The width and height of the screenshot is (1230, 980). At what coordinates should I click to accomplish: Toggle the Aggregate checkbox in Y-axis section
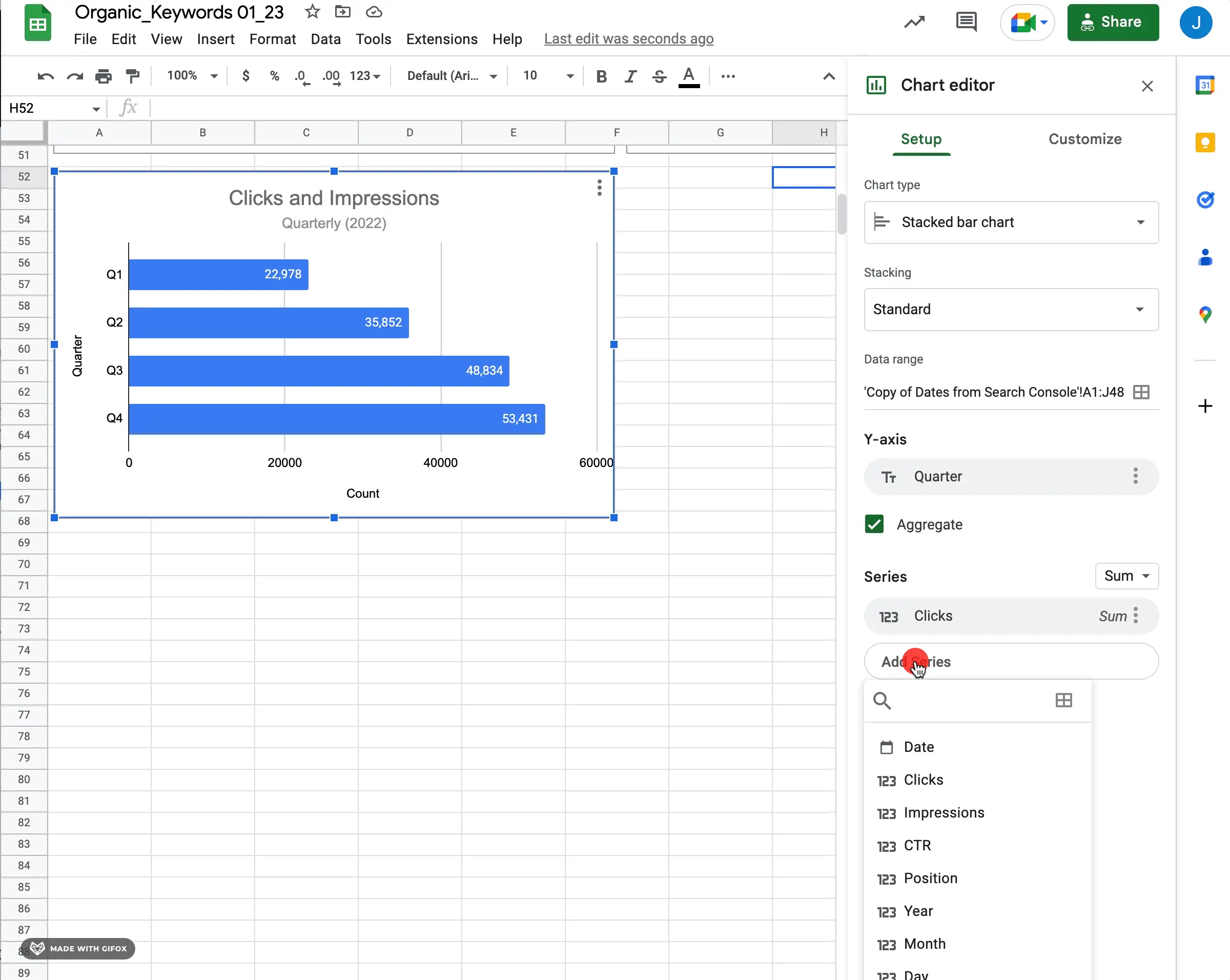[874, 524]
